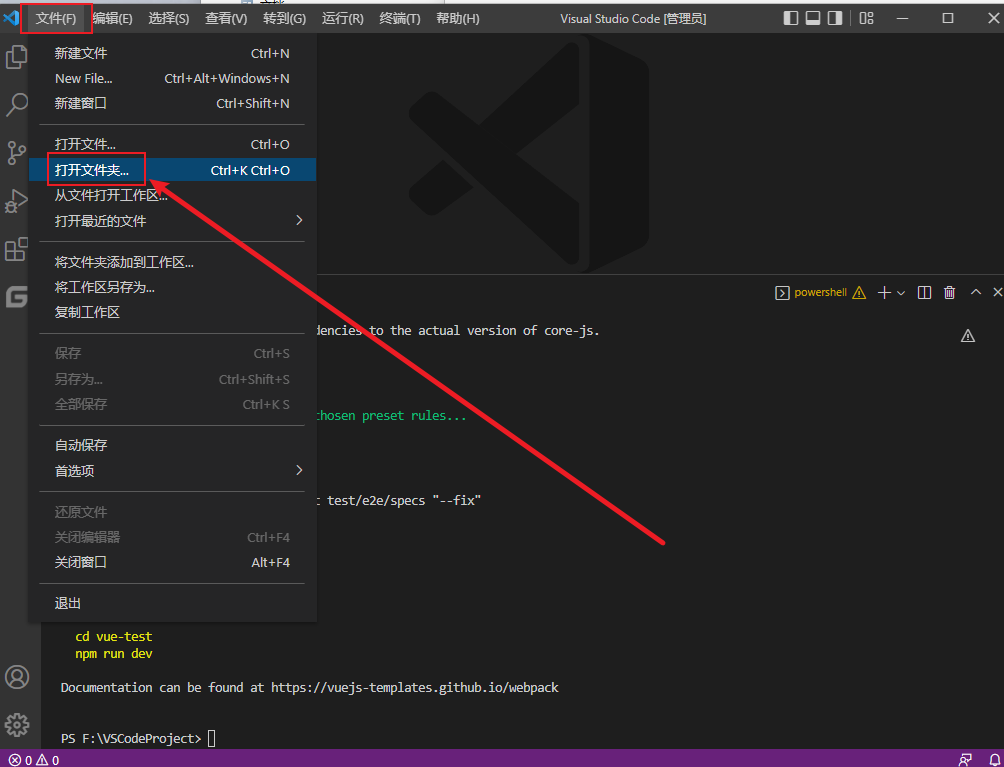Open the Explorer view in activity bar
This screenshot has width=1004, height=767.
(17, 57)
